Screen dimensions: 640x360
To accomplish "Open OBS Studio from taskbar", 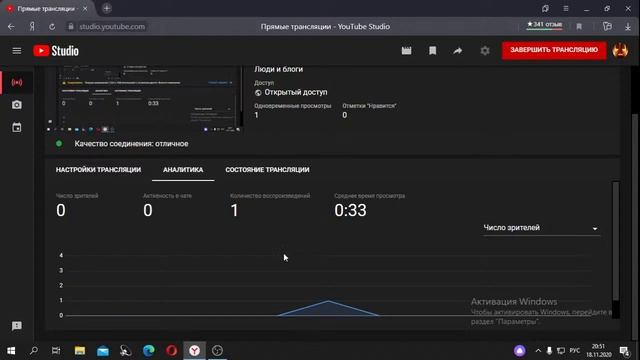I will pyautogui.click(x=218, y=350).
